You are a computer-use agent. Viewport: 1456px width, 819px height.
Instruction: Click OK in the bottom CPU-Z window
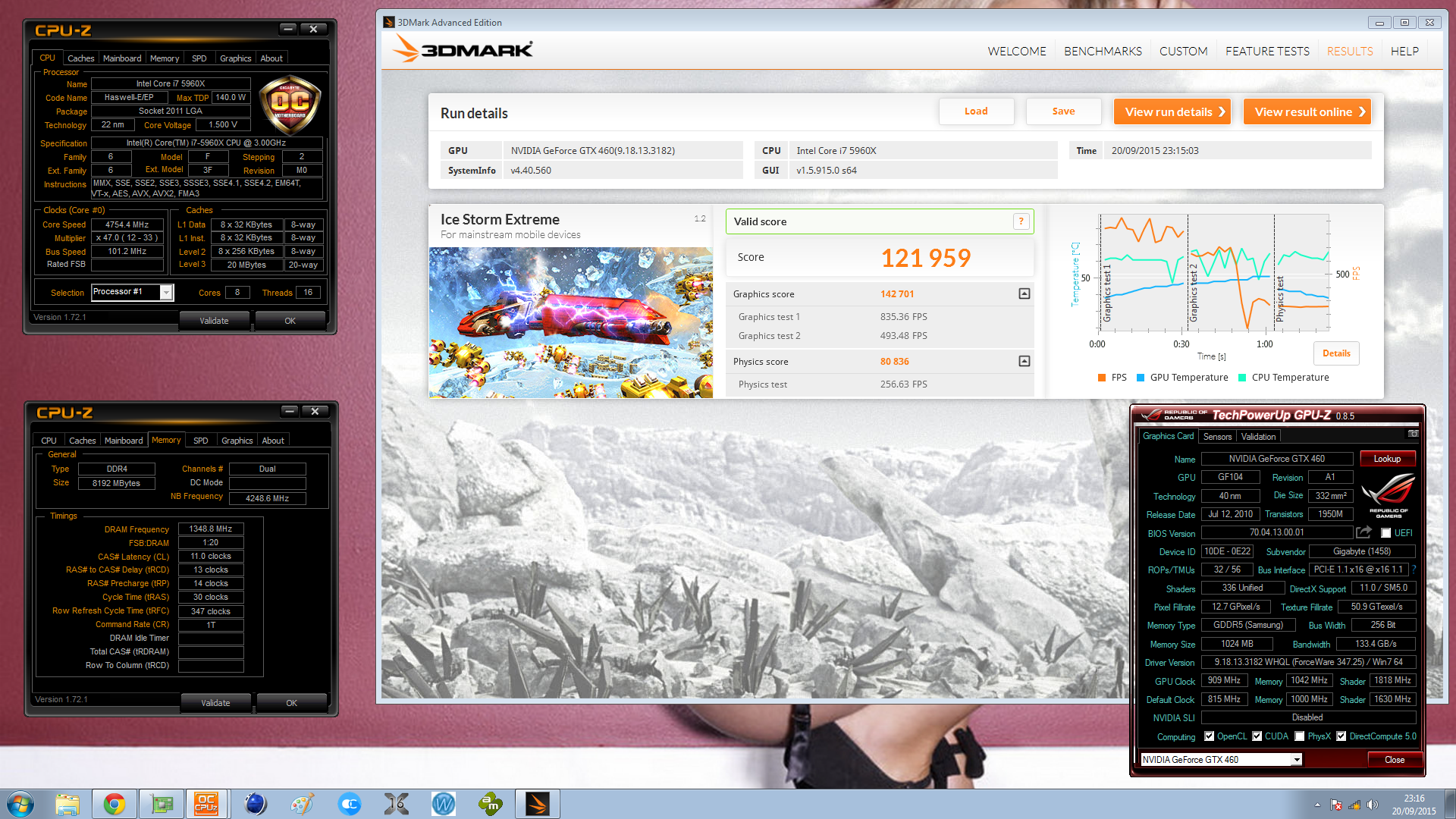click(x=291, y=703)
